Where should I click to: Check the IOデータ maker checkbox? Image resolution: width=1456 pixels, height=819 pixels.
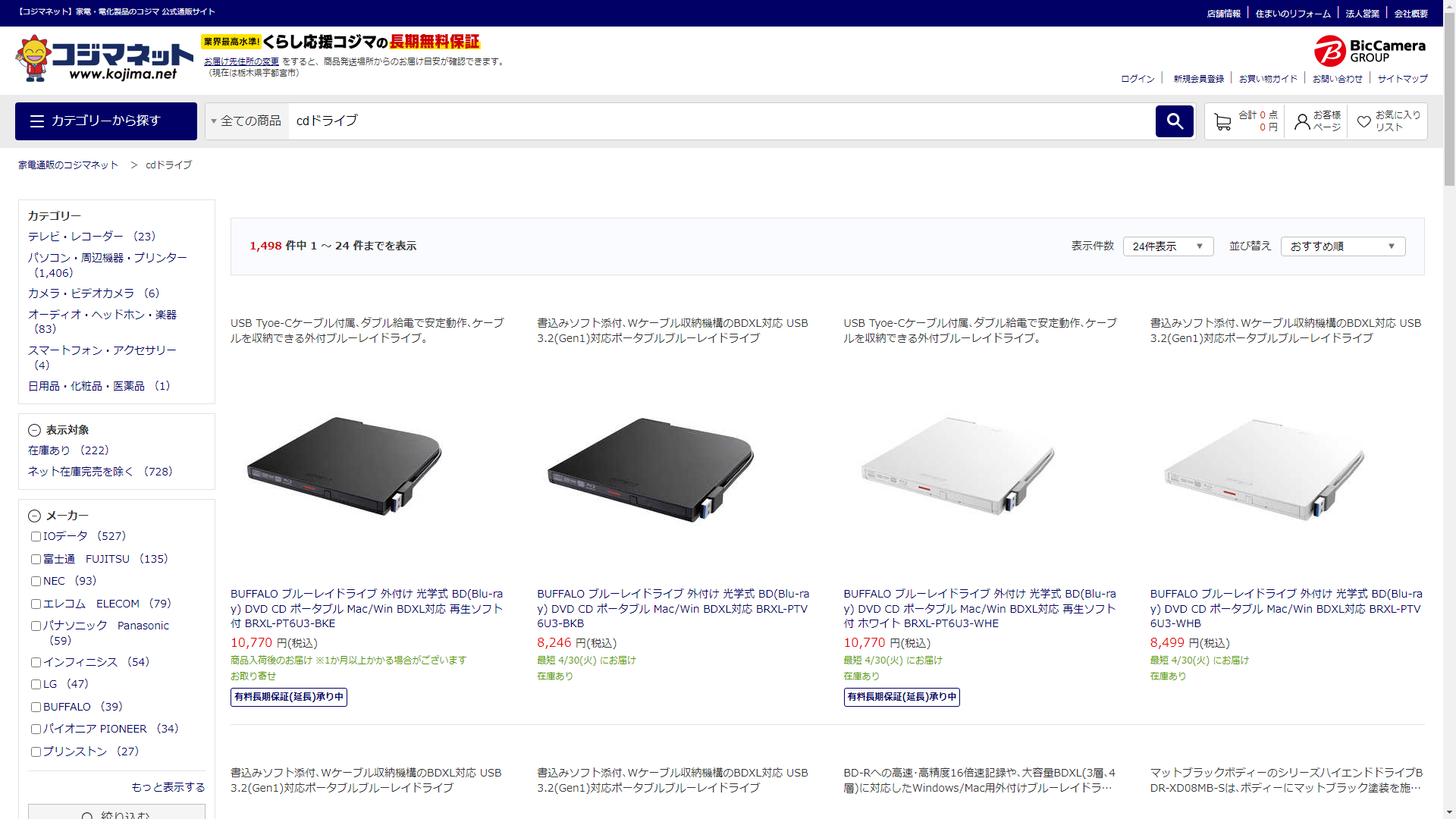(x=36, y=537)
